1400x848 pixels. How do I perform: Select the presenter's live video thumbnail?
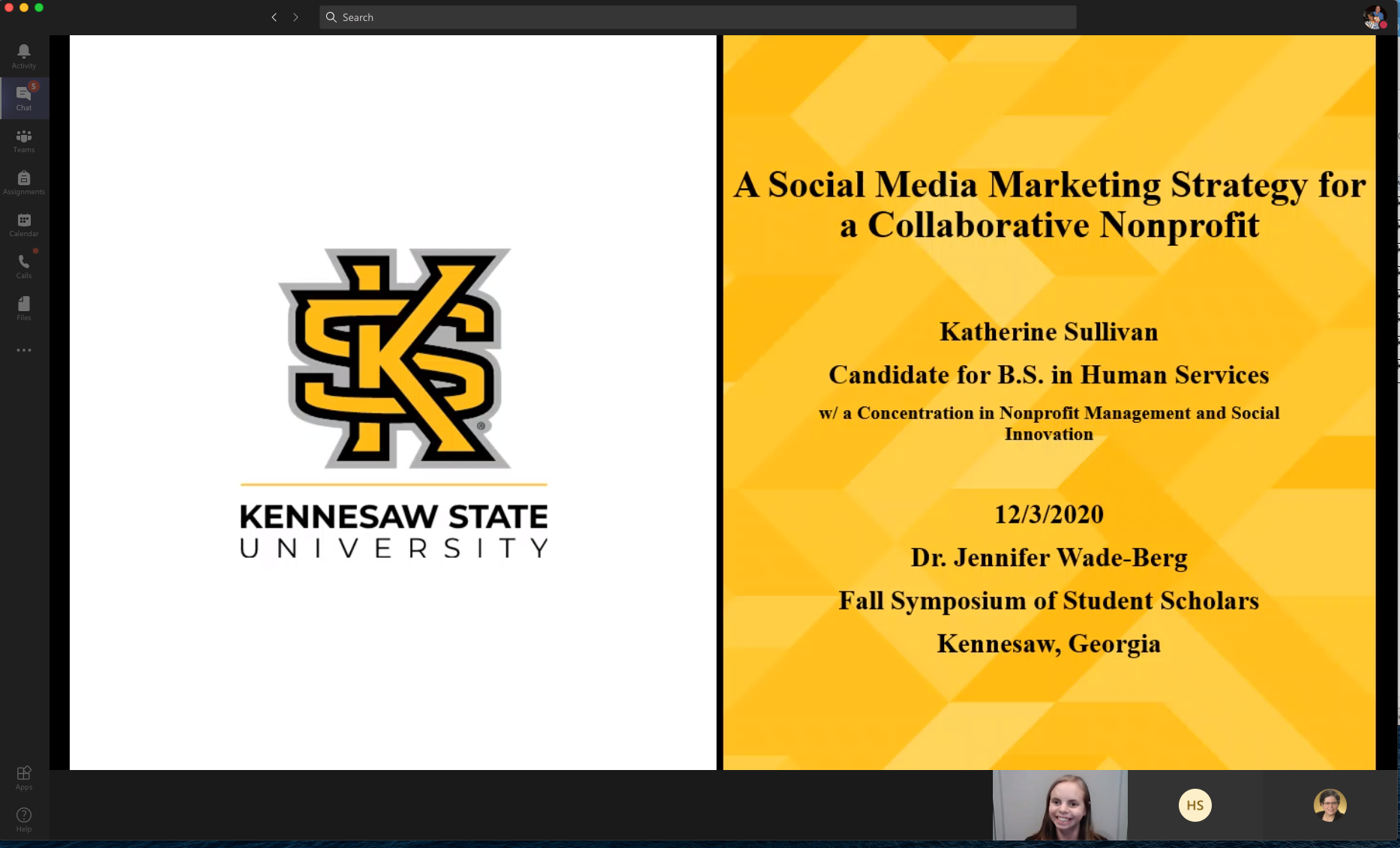pyautogui.click(x=1060, y=805)
